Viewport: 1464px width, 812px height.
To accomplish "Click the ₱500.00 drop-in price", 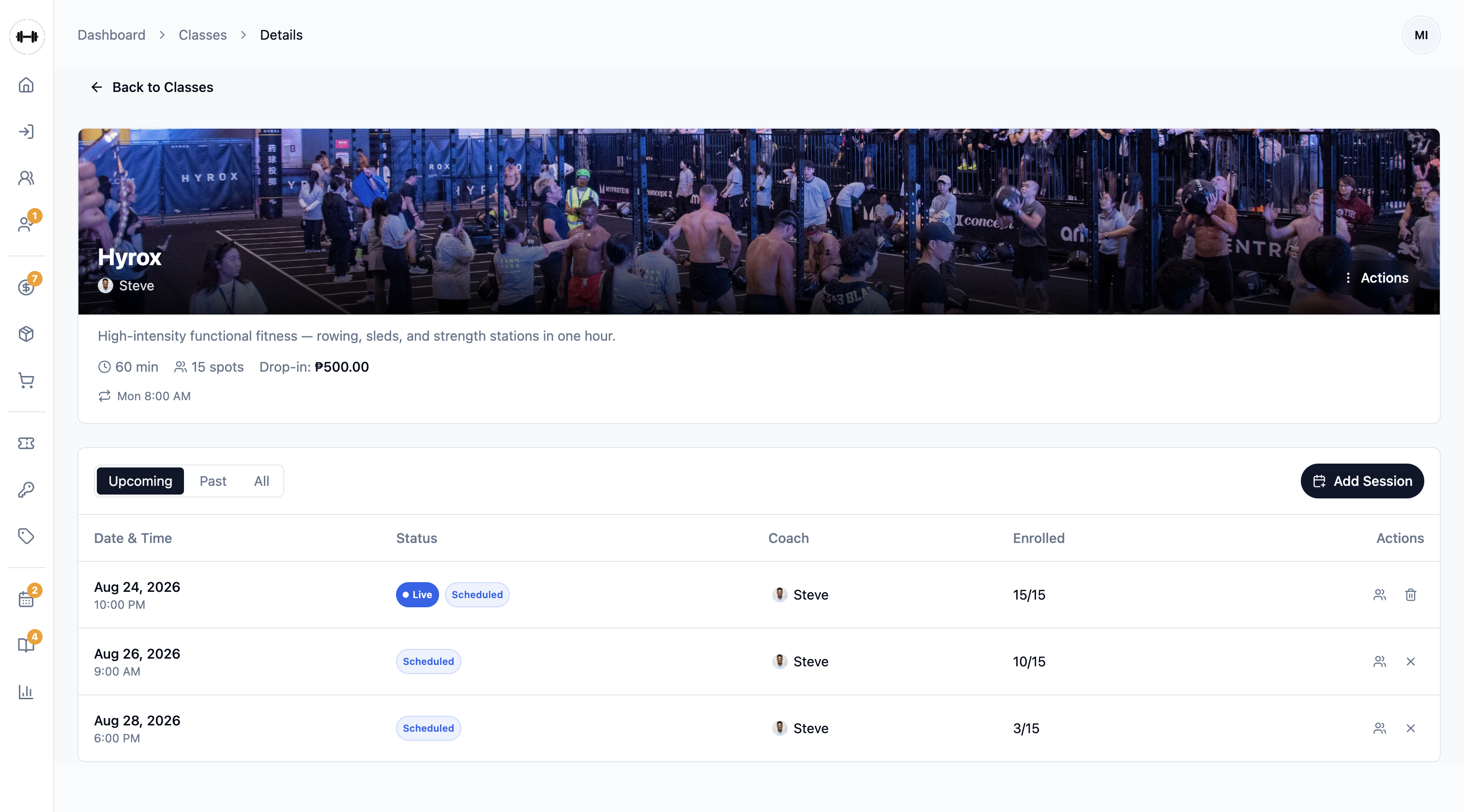I will click(x=342, y=367).
